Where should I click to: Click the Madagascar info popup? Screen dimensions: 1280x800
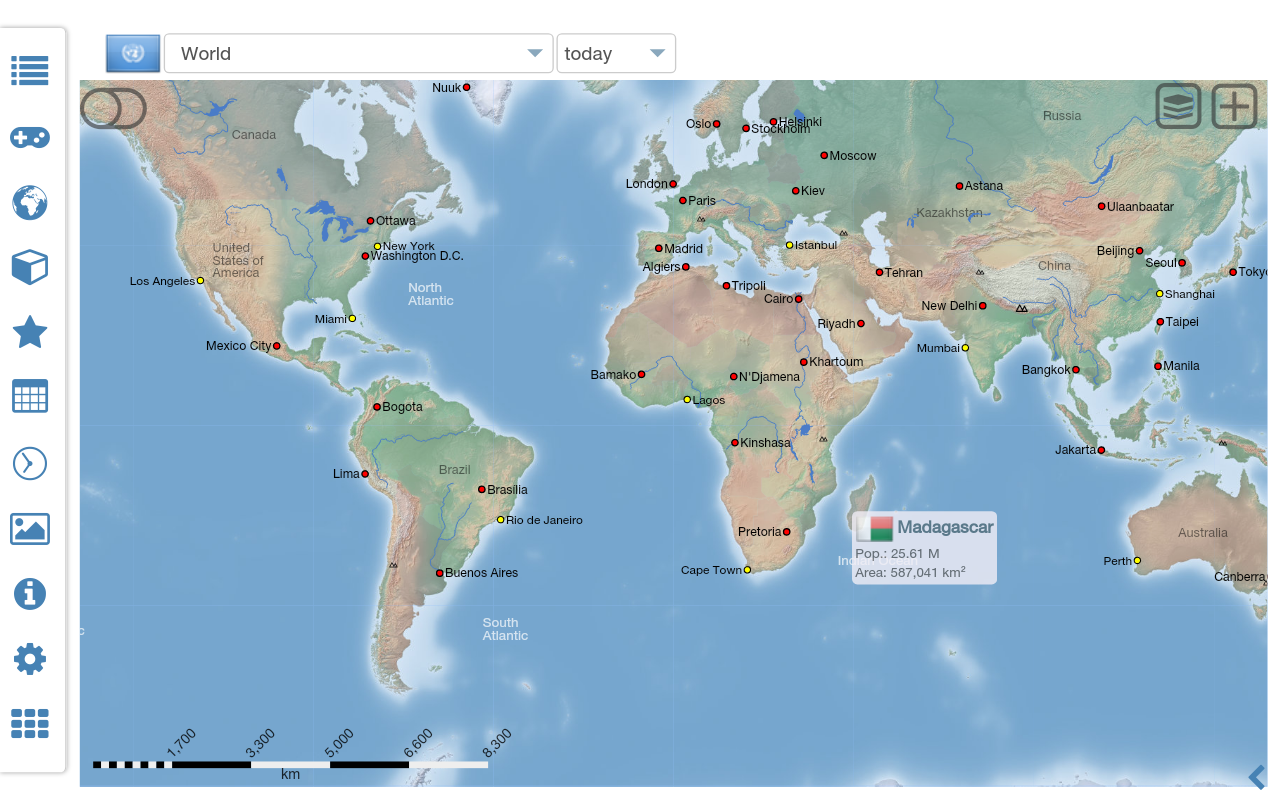(x=923, y=548)
